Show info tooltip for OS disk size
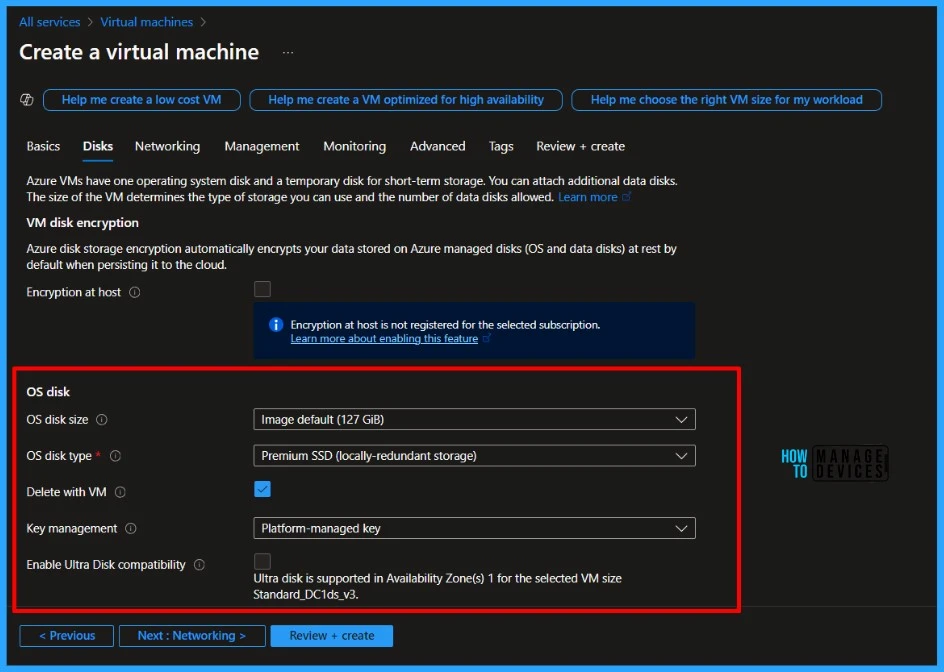The width and height of the screenshot is (944, 672). (102, 420)
